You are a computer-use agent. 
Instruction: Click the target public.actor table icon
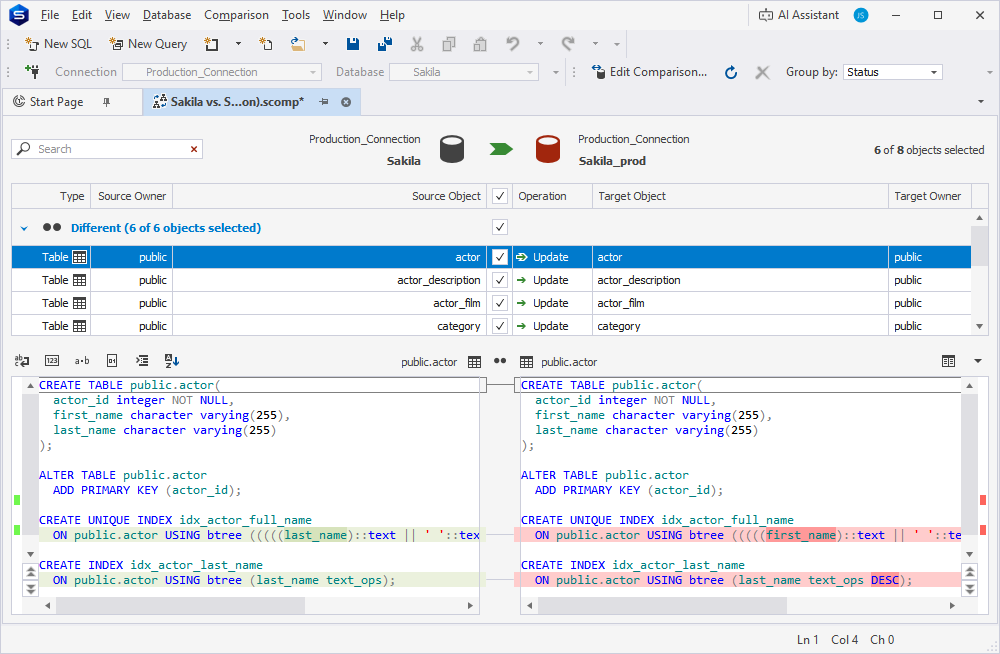coord(526,362)
